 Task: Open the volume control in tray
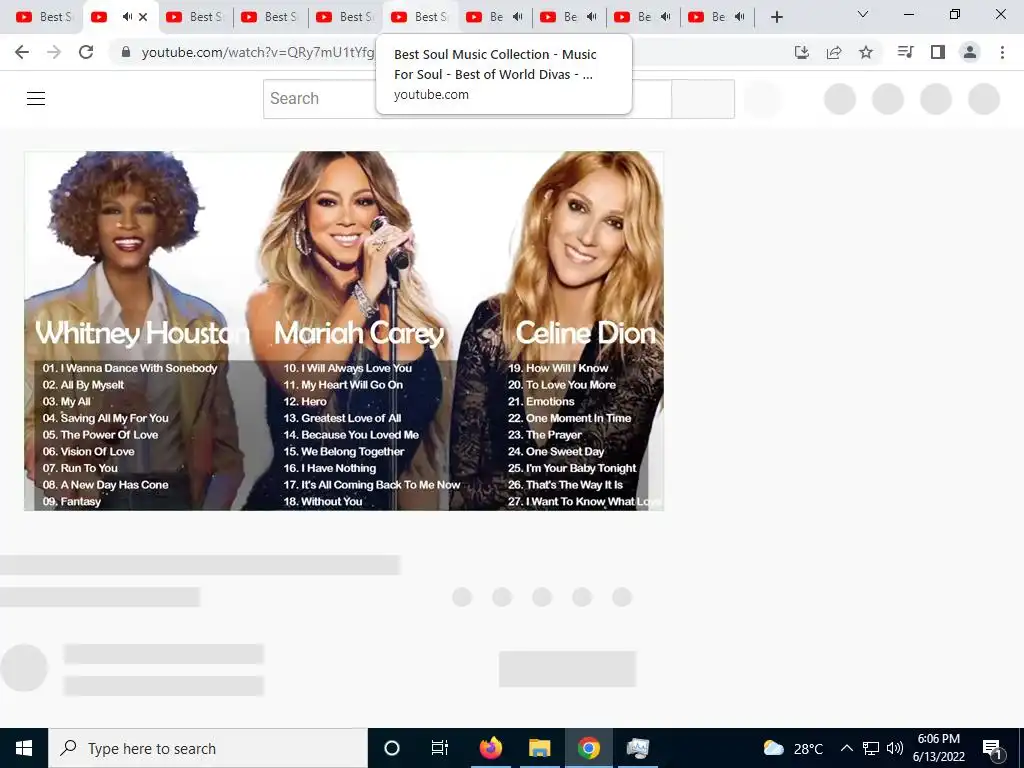895,748
